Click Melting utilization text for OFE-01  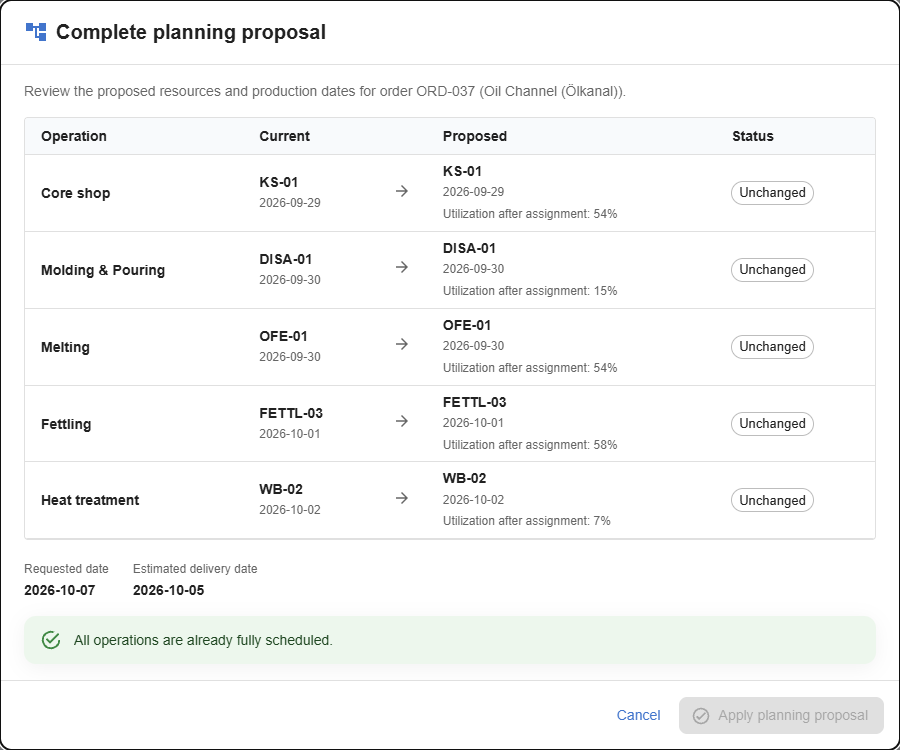point(530,368)
